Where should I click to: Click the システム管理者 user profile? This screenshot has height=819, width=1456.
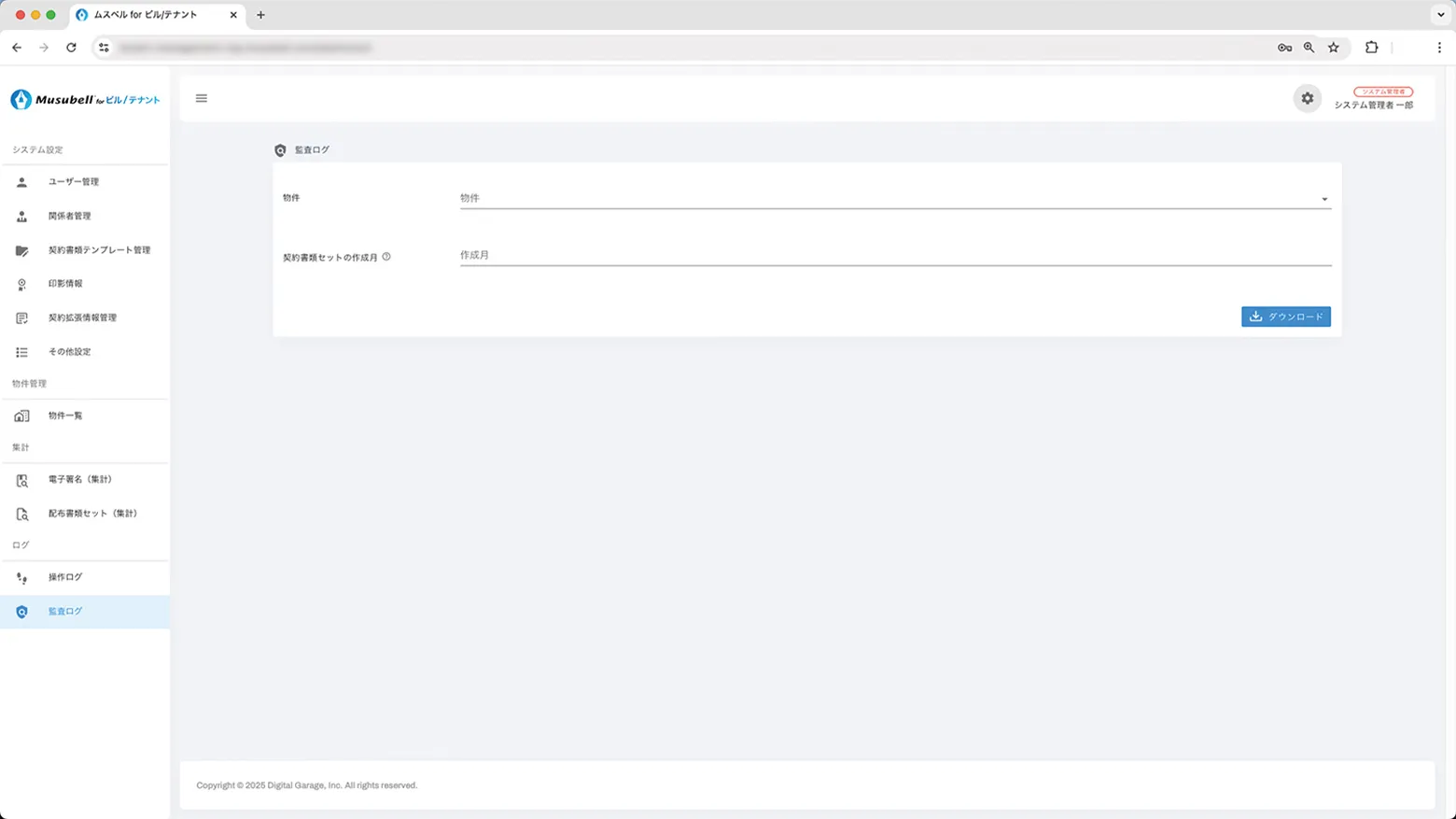(1373, 99)
